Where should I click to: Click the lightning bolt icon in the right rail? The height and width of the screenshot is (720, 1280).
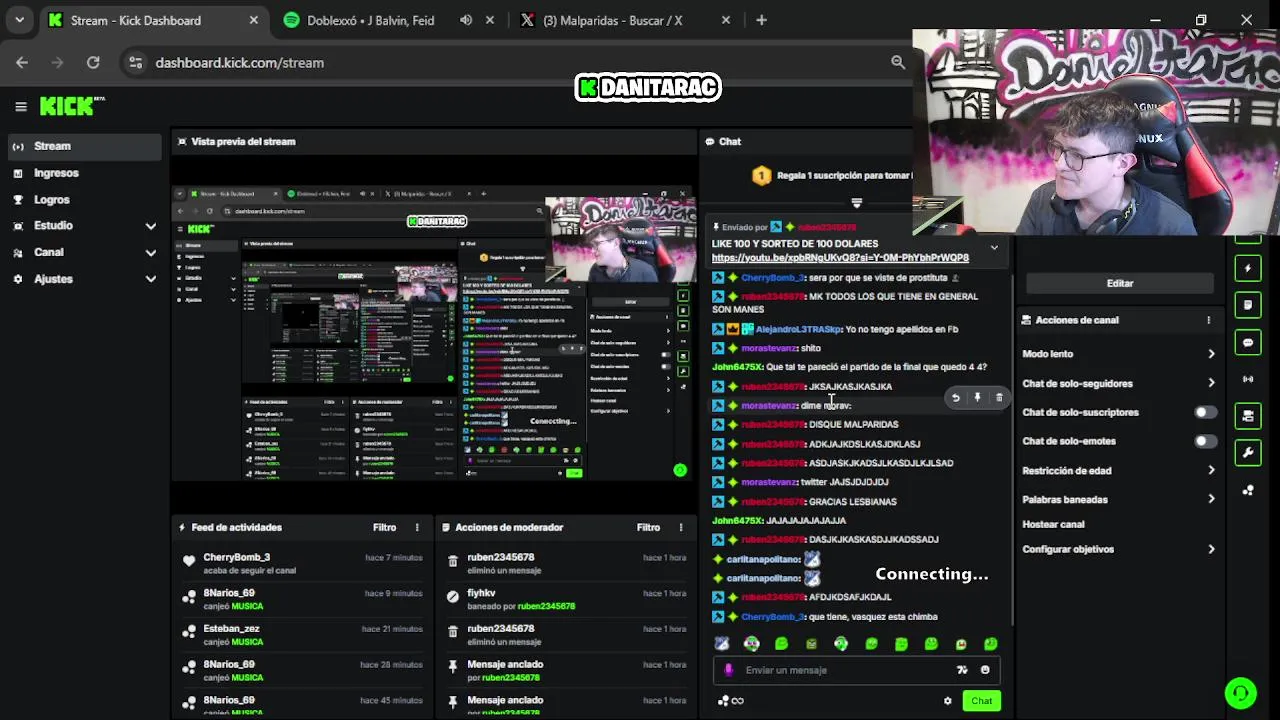(x=1247, y=268)
